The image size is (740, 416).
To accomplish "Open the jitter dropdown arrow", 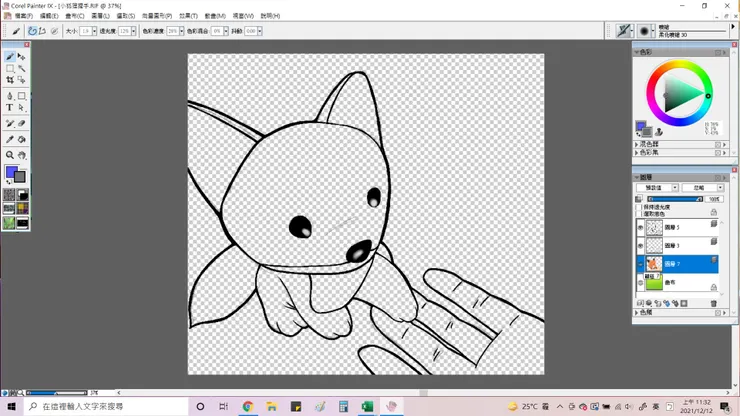I will pos(260,31).
